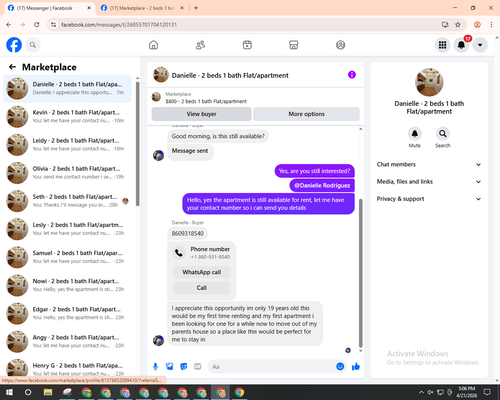Open the Friends icon in top navigation
Image resolution: width=500 pixels, height=400 pixels.
click(200, 45)
